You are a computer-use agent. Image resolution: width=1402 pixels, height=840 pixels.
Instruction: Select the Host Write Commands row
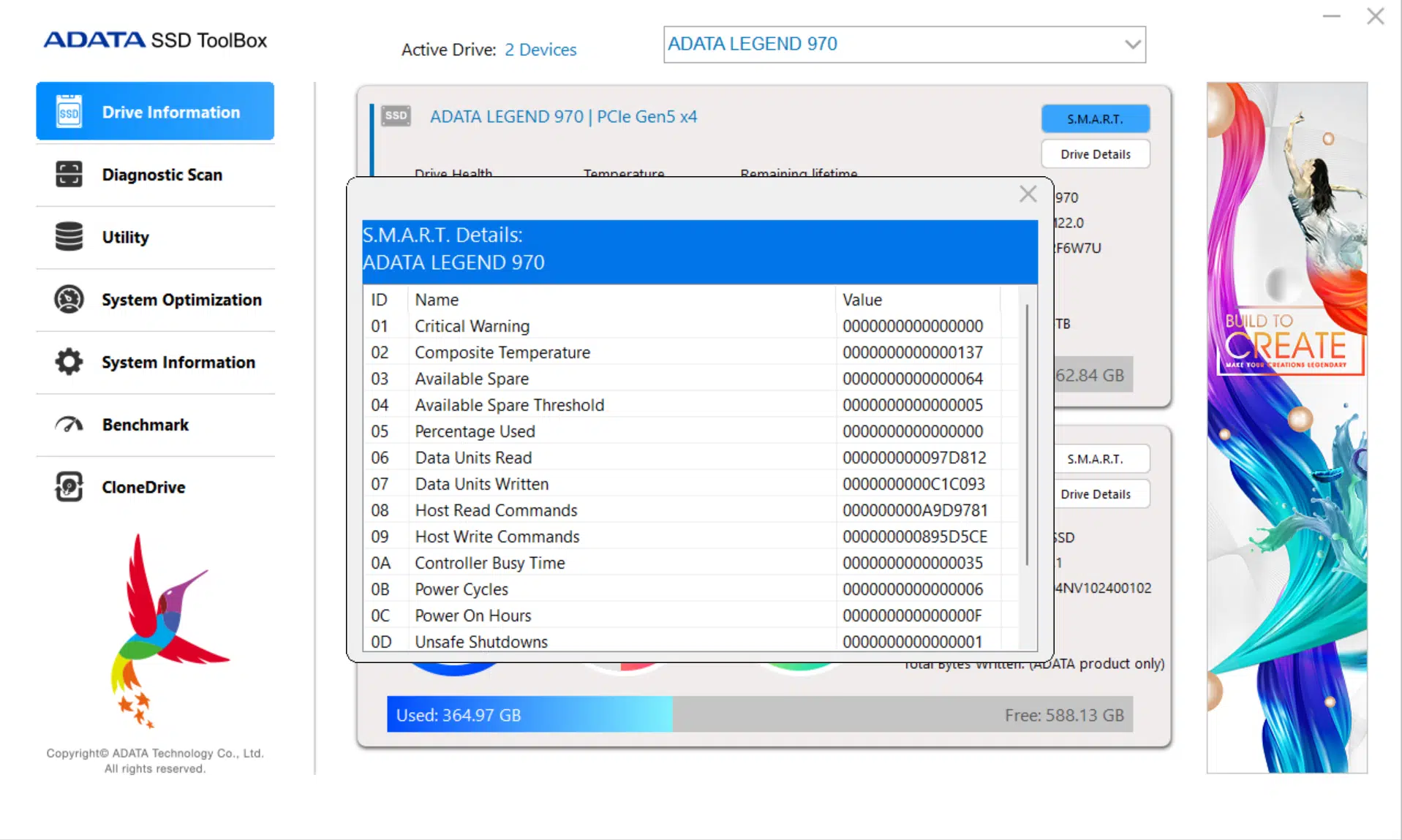(691, 537)
